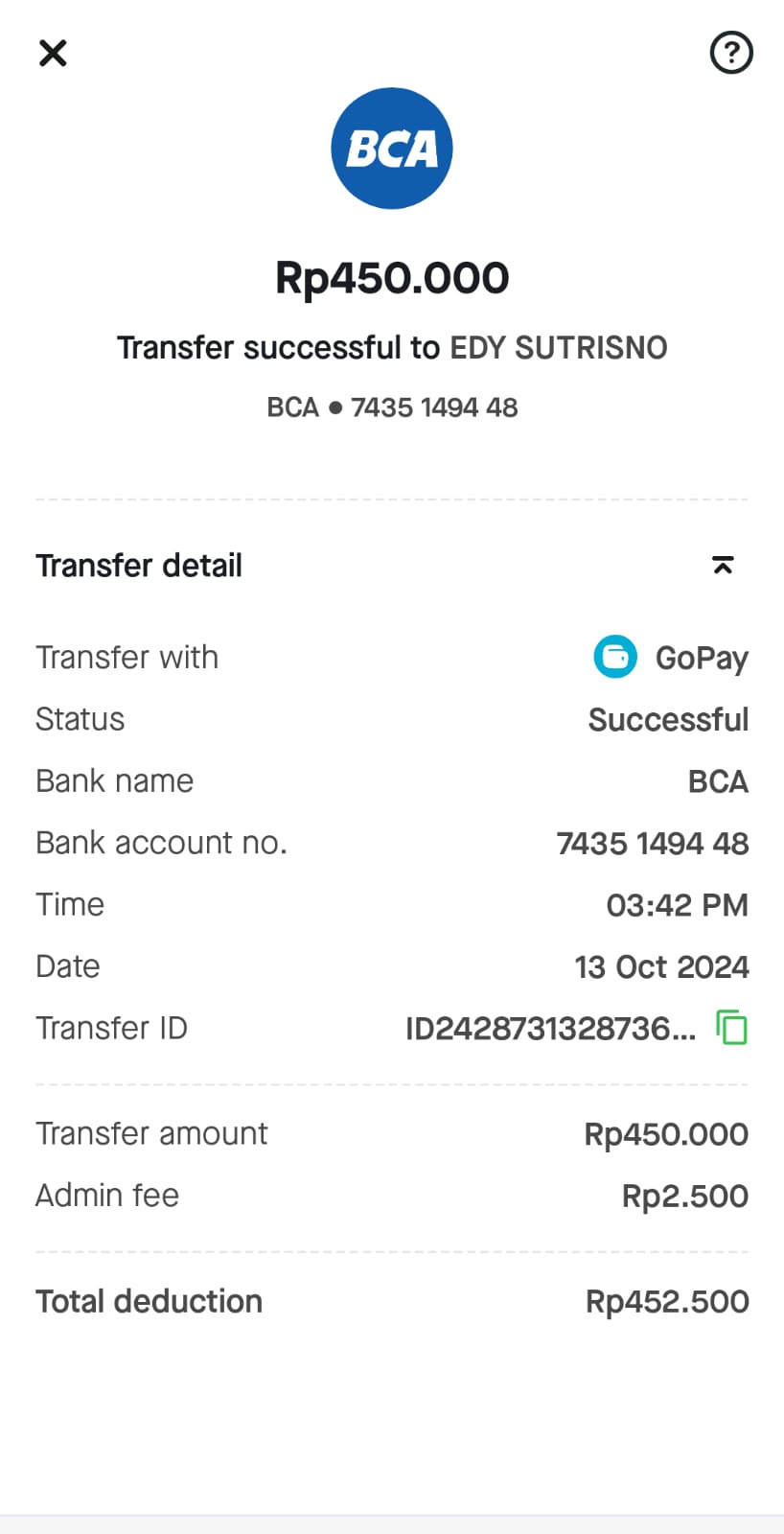Tap the Successful status value
The height and width of the screenshot is (1534, 784).
(x=668, y=720)
